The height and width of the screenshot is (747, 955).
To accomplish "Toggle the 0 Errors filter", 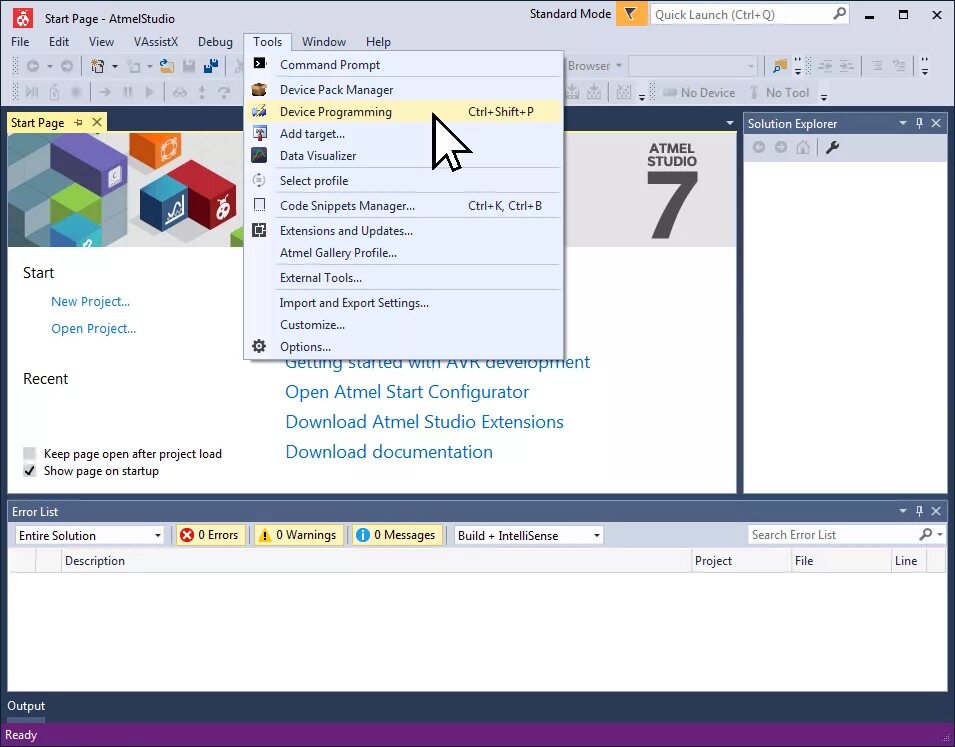I will [x=211, y=535].
